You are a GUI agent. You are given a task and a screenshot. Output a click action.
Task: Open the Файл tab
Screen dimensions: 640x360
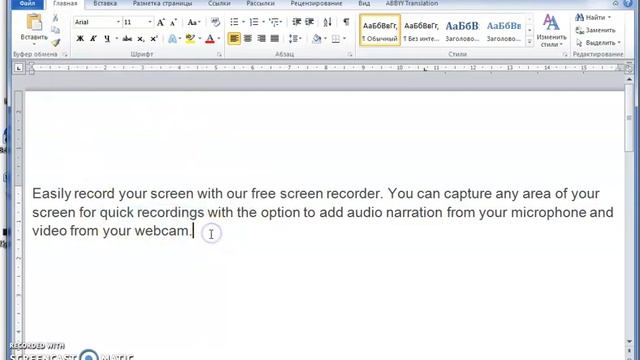pyautogui.click(x=27, y=4)
